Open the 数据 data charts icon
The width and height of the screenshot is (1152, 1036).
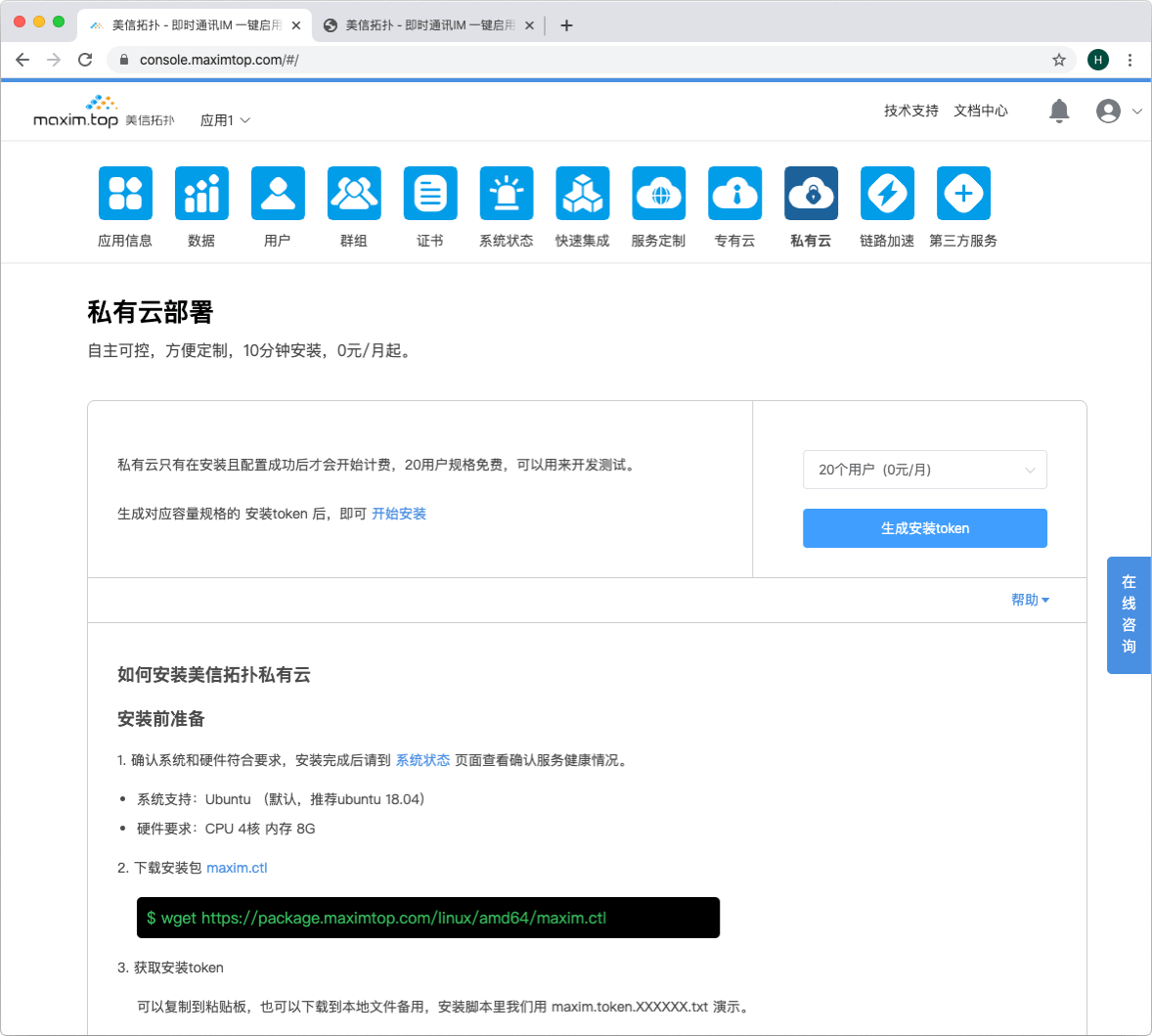pyautogui.click(x=201, y=194)
